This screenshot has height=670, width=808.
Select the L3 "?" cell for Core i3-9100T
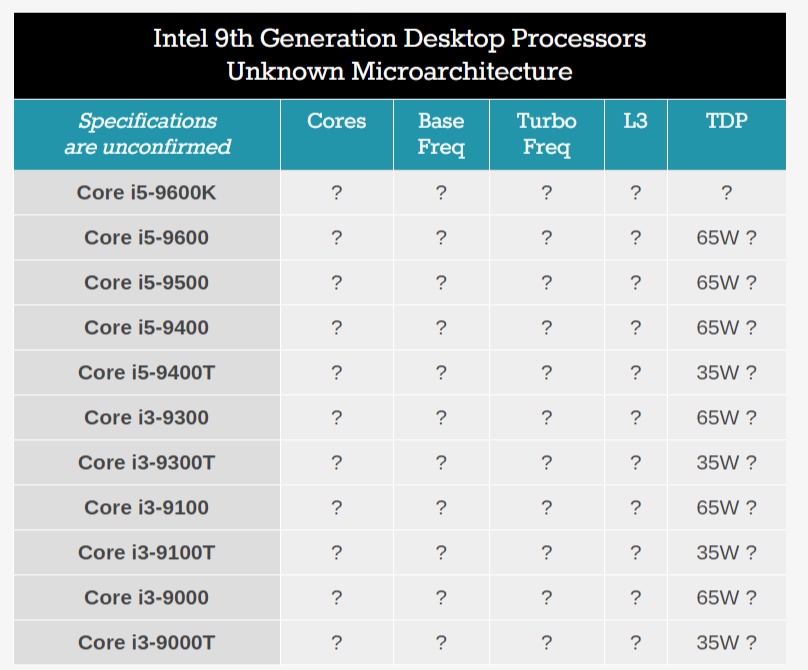(x=636, y=552)
